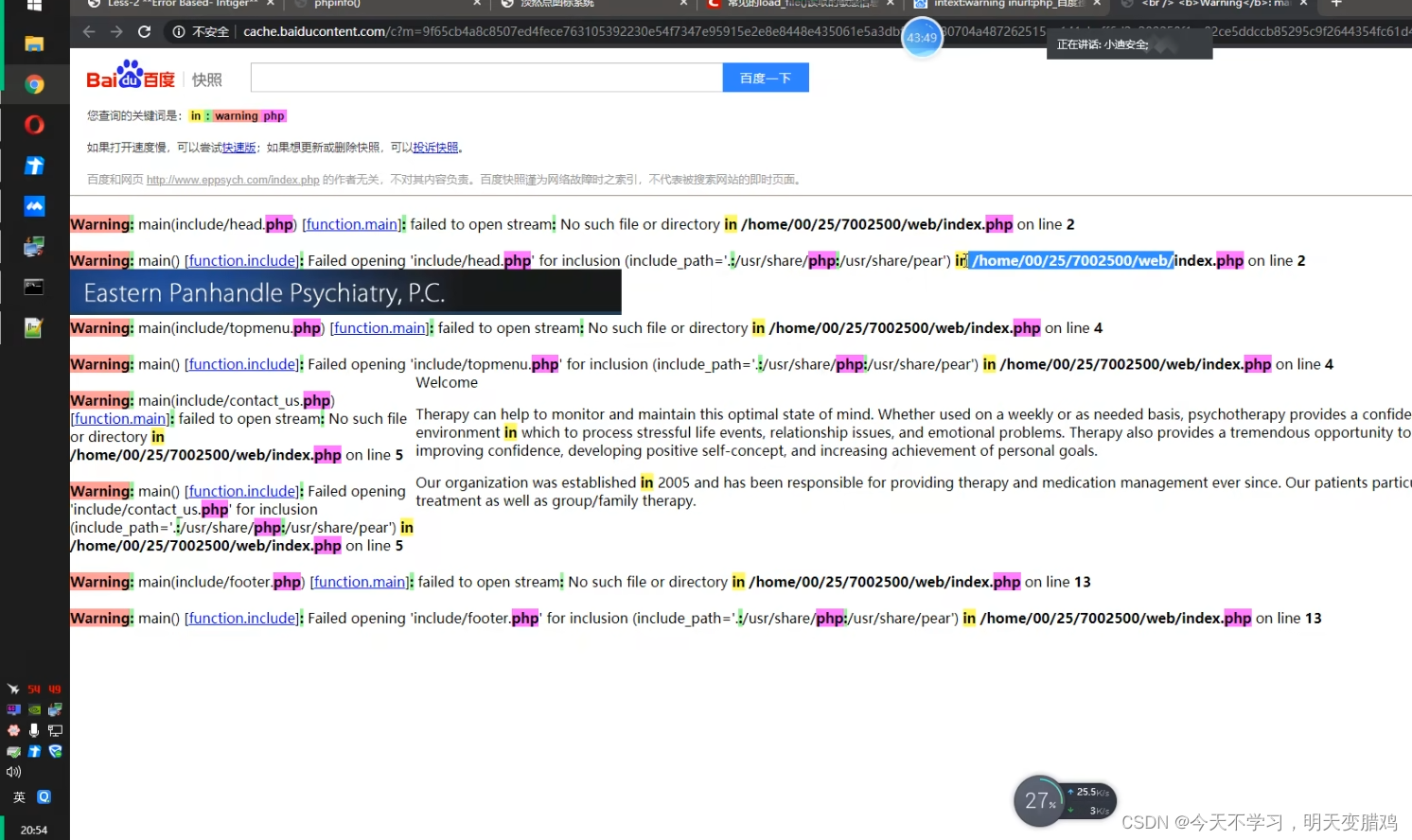
Task: Go back using browser back arrow
Action: [x=89, y=31]
